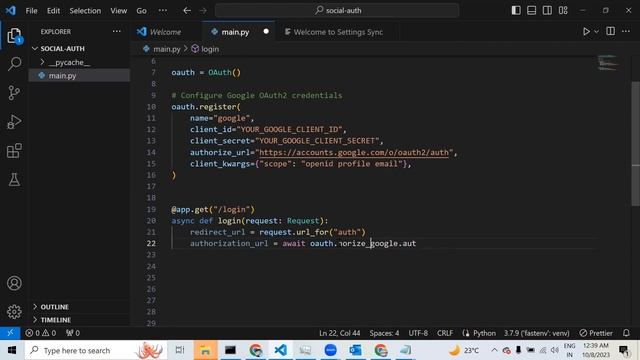Go forward with the right arrow
Viewport: 640px width, 360px height.
tap(203, 11)
